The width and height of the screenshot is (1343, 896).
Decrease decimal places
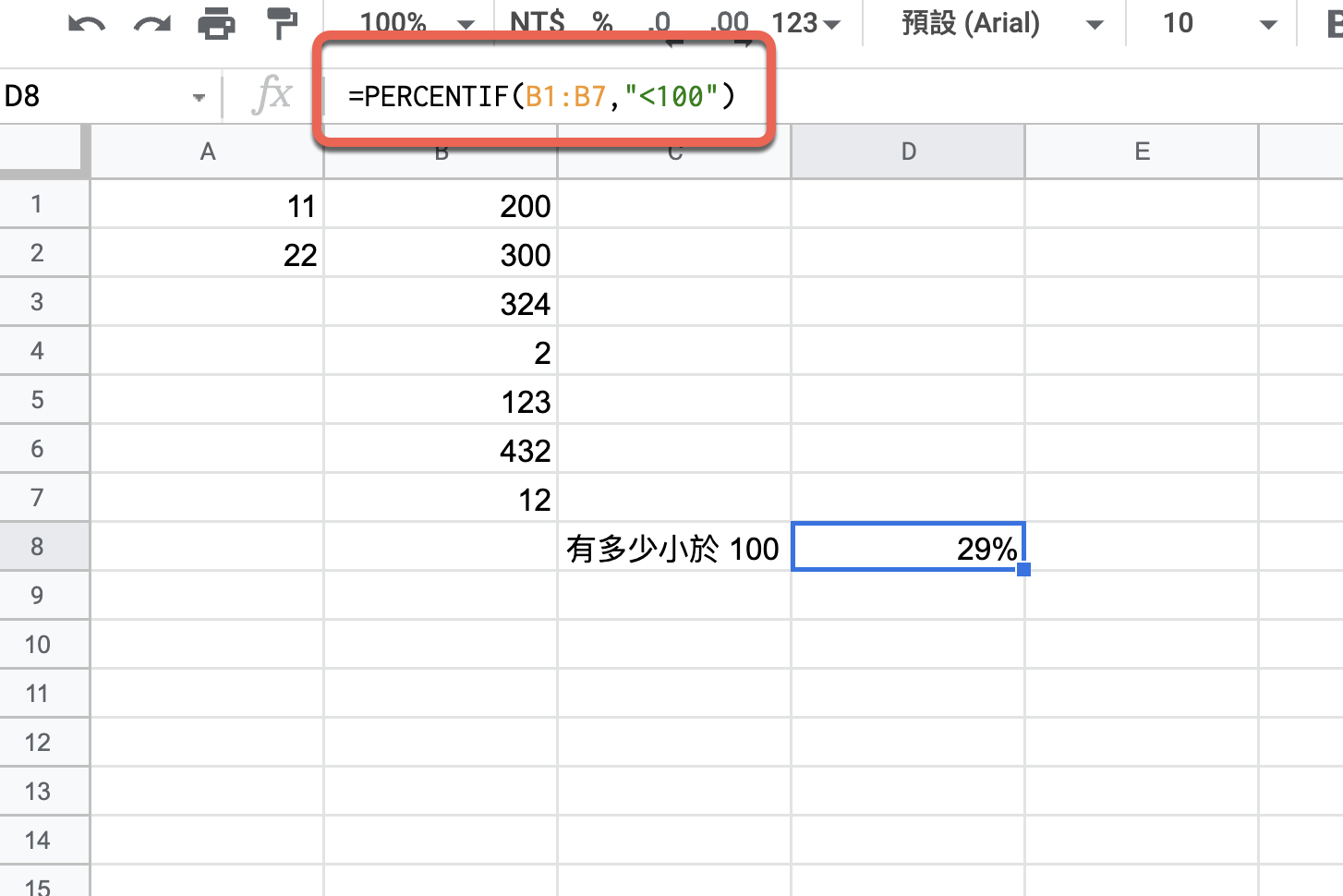[659, 23]
